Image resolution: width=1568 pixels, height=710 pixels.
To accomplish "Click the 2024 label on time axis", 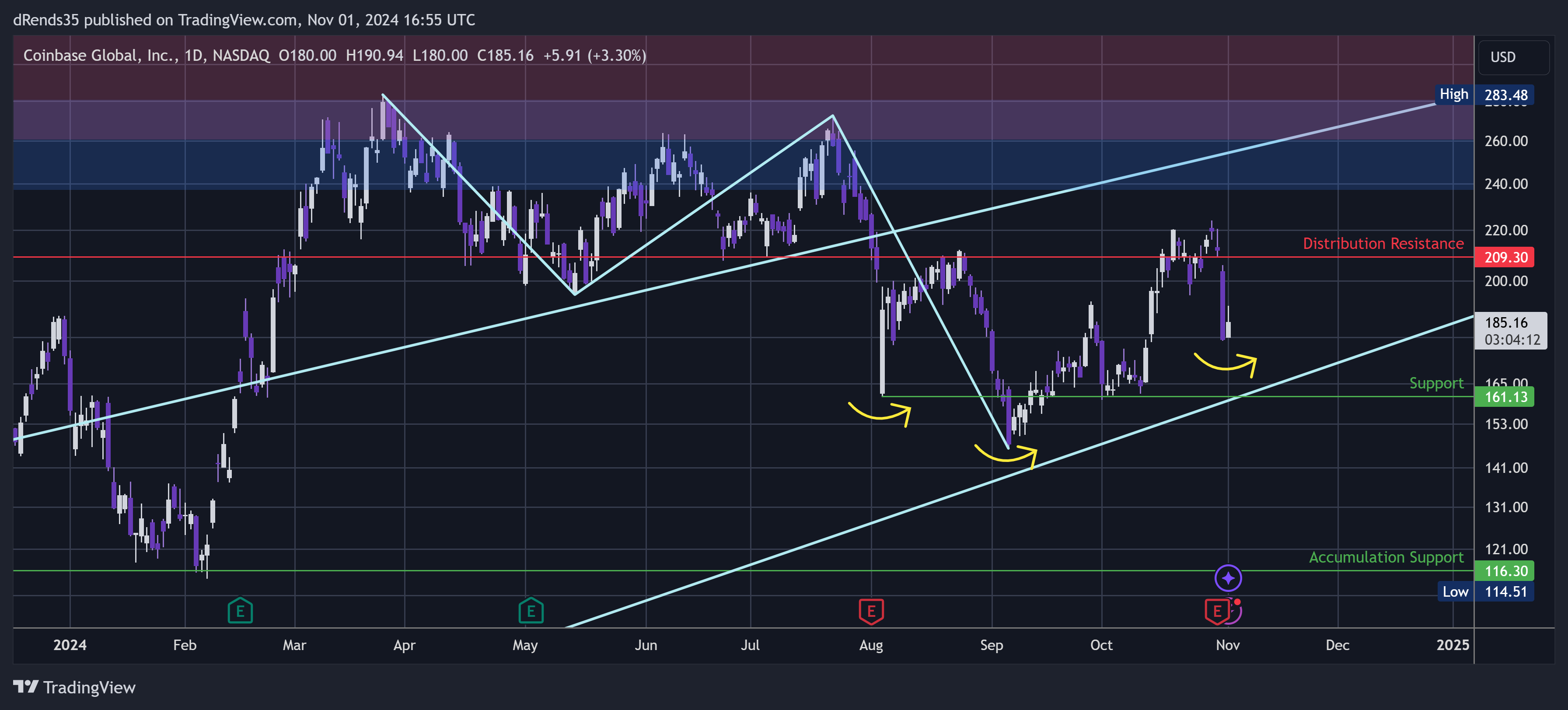I will click(x=70, y=645).
